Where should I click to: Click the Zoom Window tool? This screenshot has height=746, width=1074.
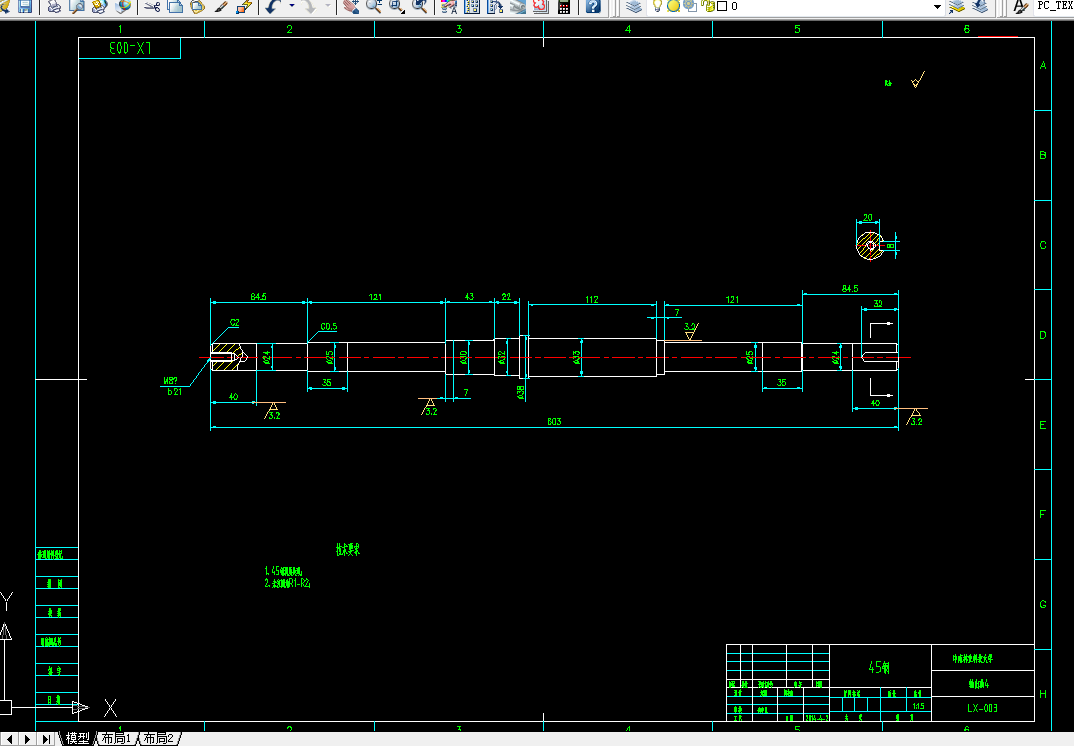tap(397, 6)
